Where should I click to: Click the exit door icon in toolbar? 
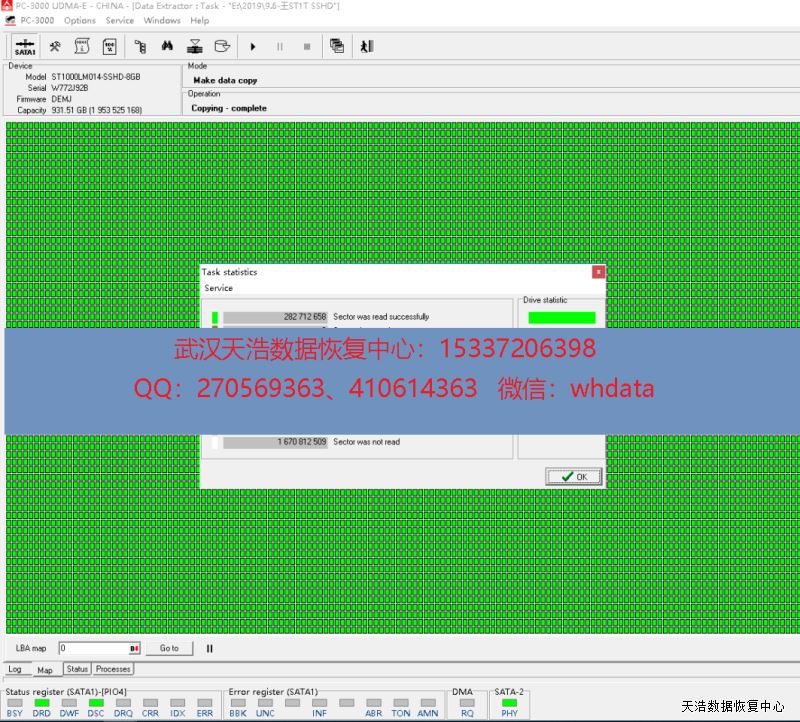tap(366, 46)
